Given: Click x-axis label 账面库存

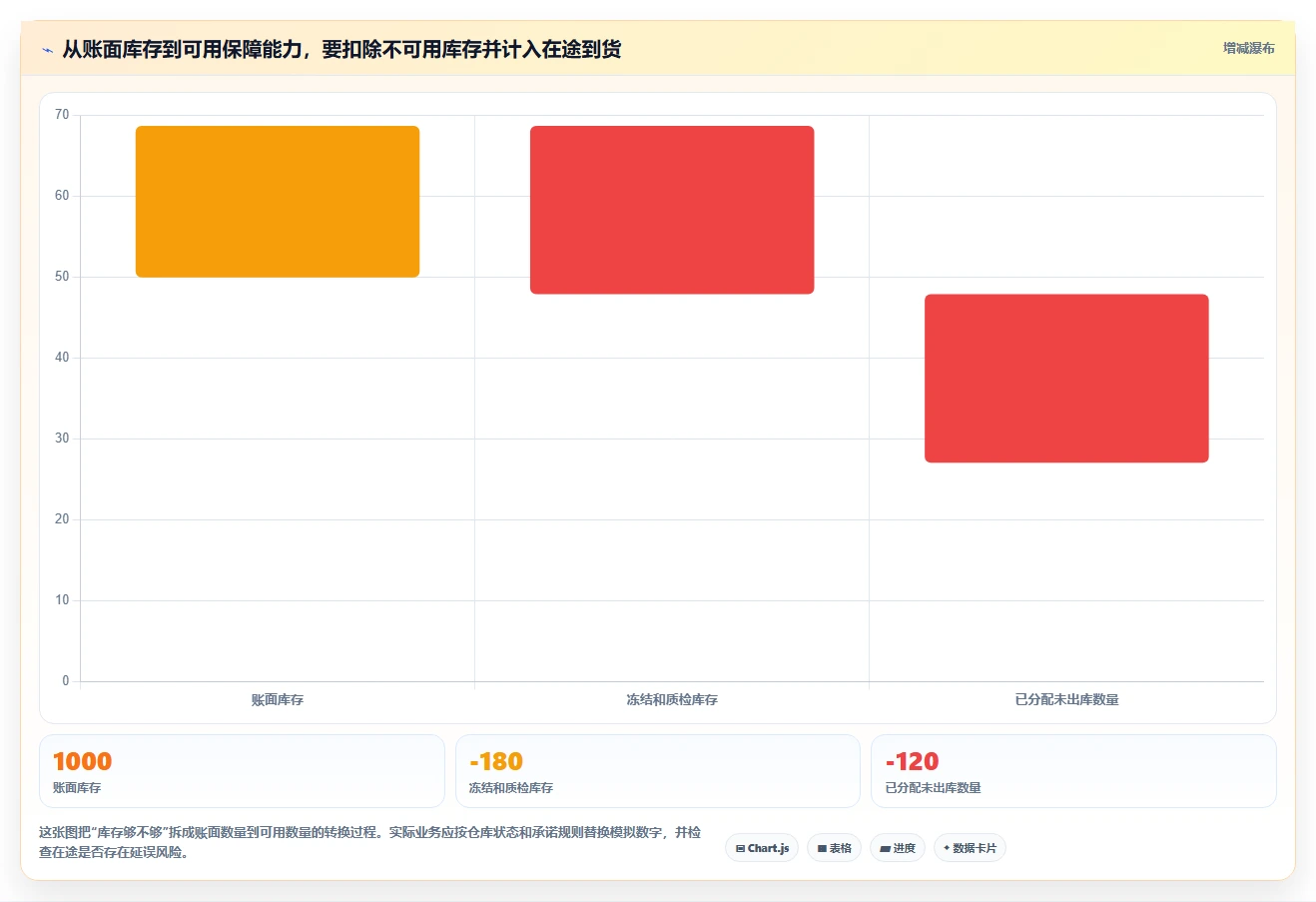Looking at the screenshot, I should [278, 700].
